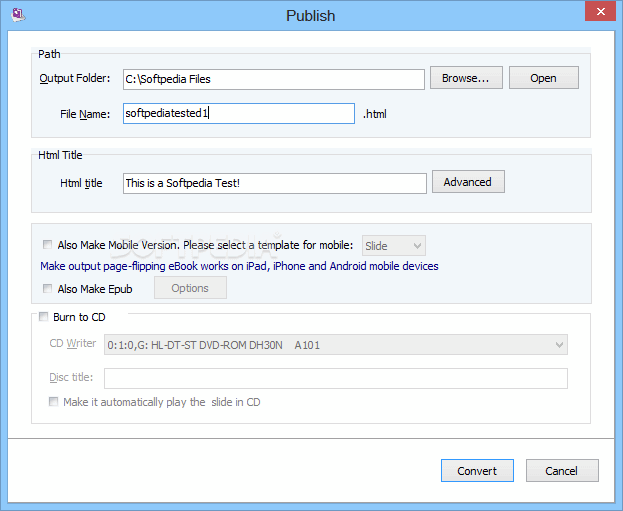Close the Publish dialog
Image resolution: width=623 pixels, height=511 pixels.
(600, 12)
